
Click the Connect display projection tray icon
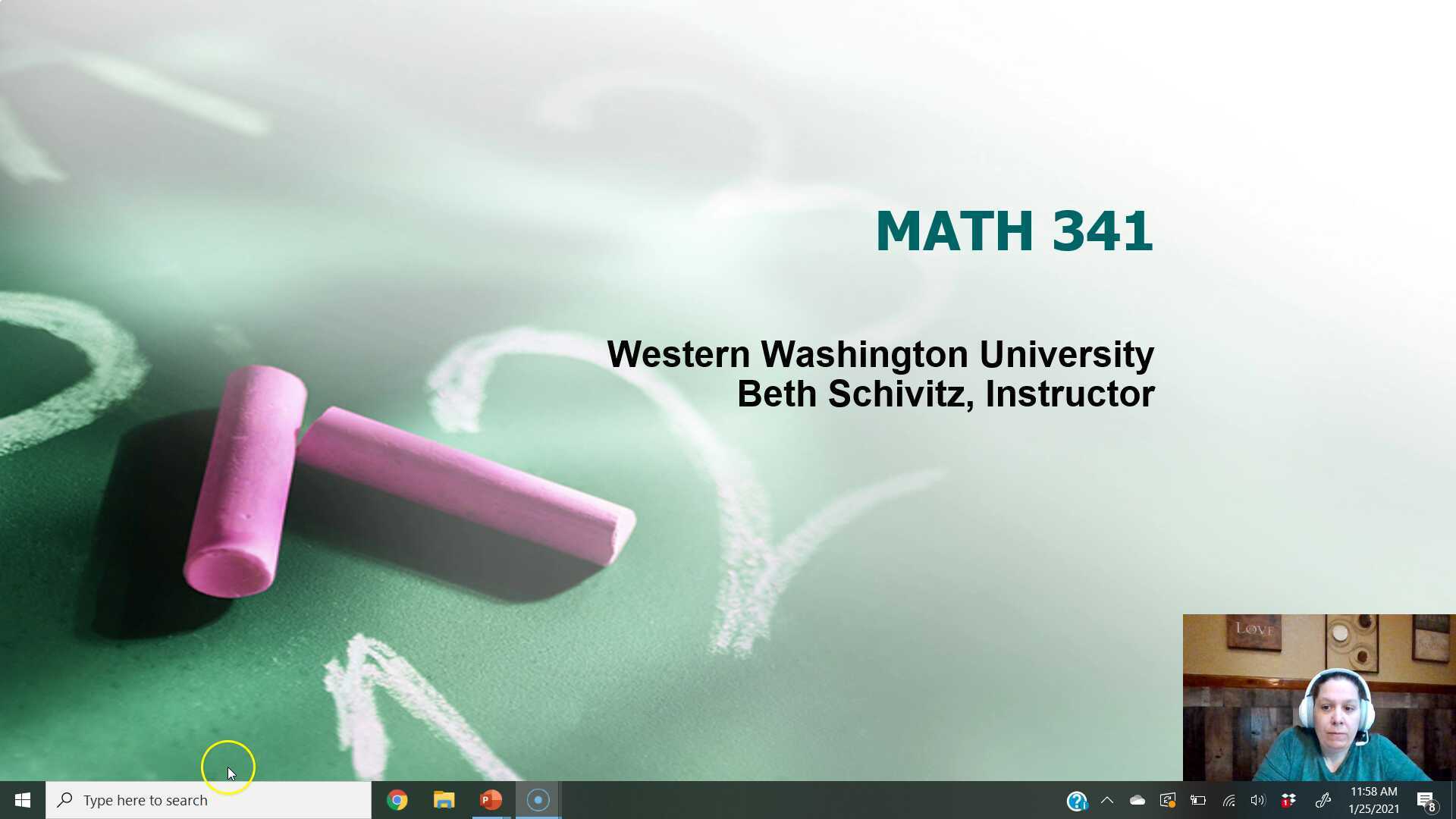(1167, 800)
